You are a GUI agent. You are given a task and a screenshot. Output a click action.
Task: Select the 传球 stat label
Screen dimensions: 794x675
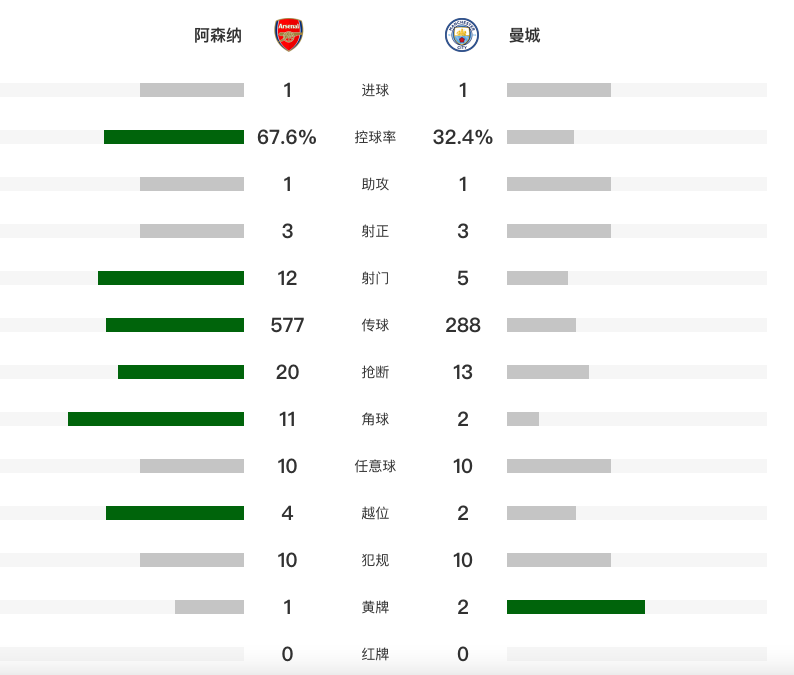pyautogui.click(x=375, y=325)
